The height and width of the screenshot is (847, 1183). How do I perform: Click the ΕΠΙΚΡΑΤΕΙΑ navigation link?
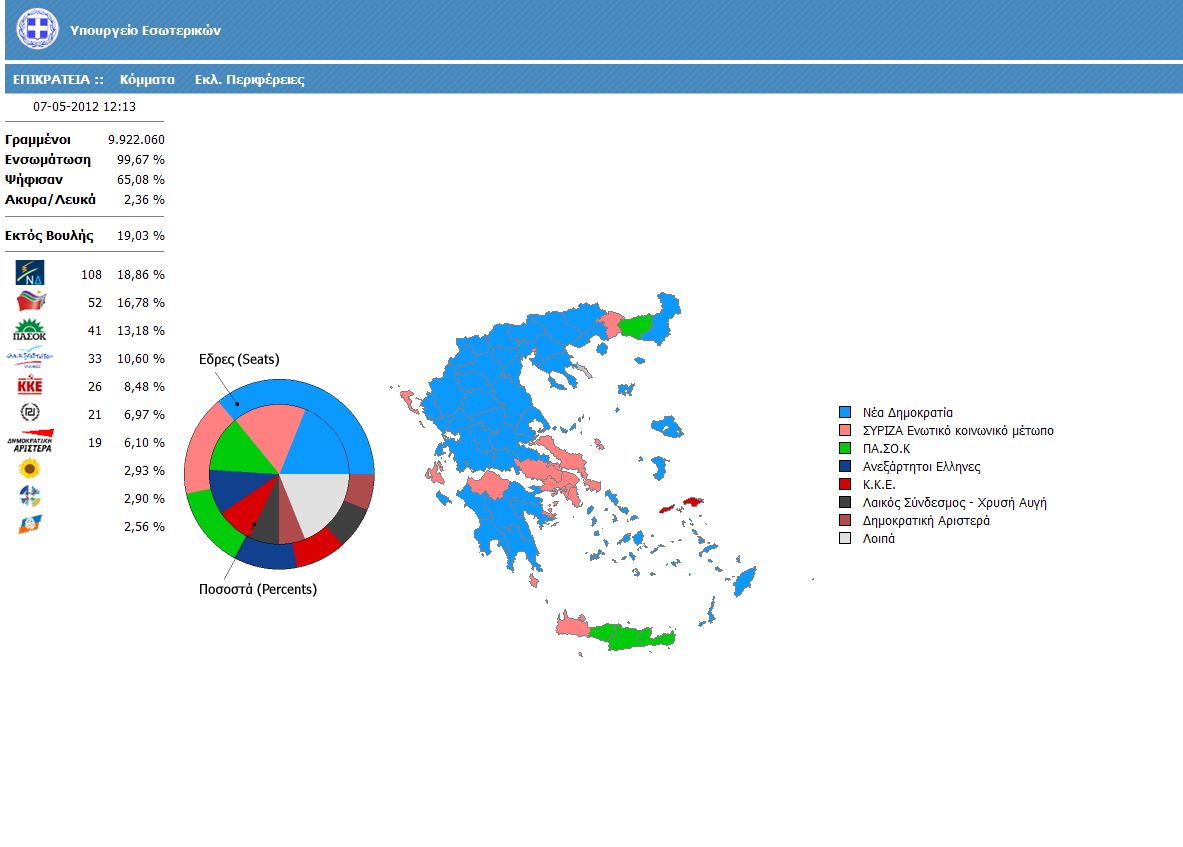click(x=58, y=79)
